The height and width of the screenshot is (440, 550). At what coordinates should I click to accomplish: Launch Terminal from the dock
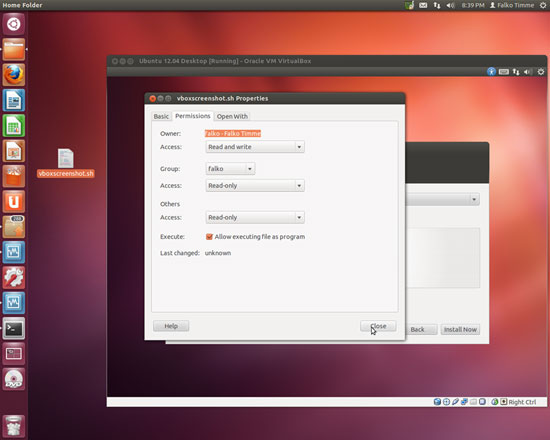[14, 328]
